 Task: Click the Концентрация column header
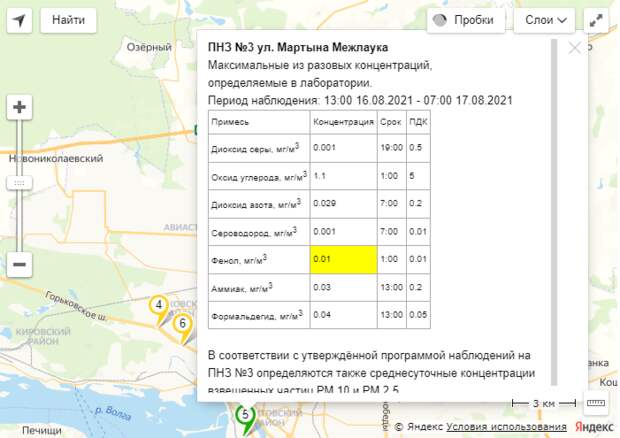pos(343,121)
